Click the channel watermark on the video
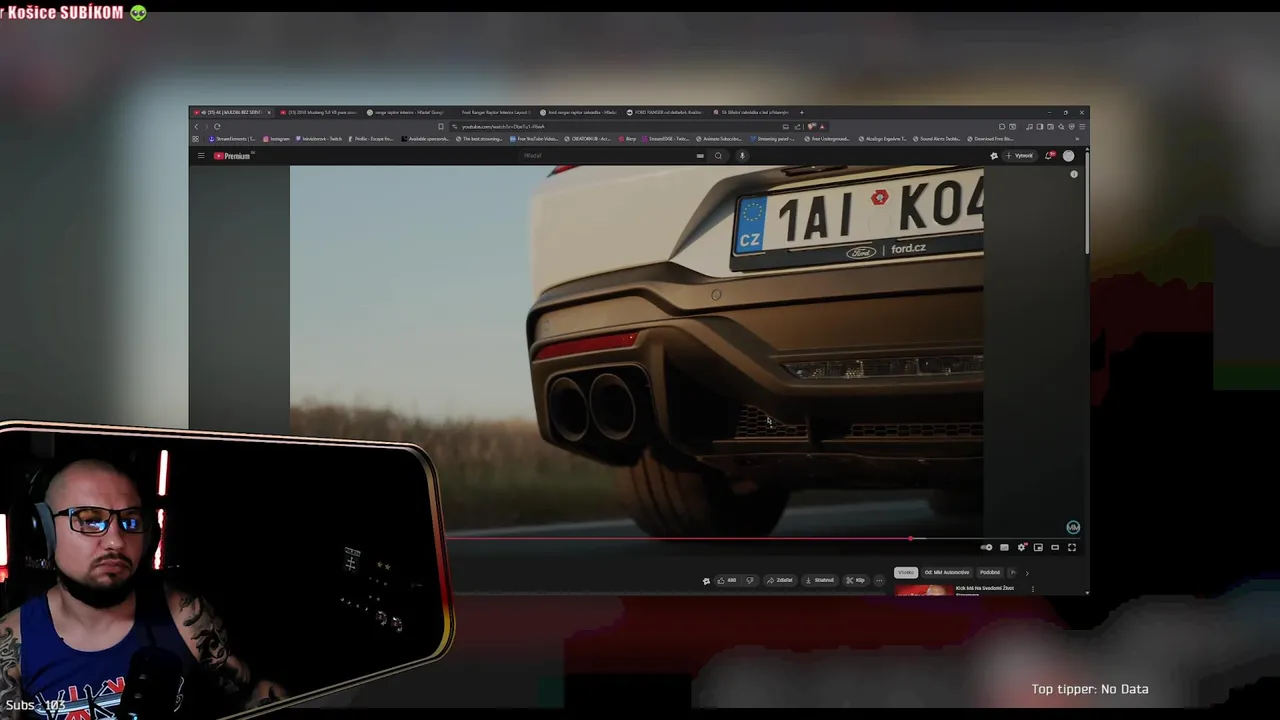Screen dimensions: 1280x720 1073,527
